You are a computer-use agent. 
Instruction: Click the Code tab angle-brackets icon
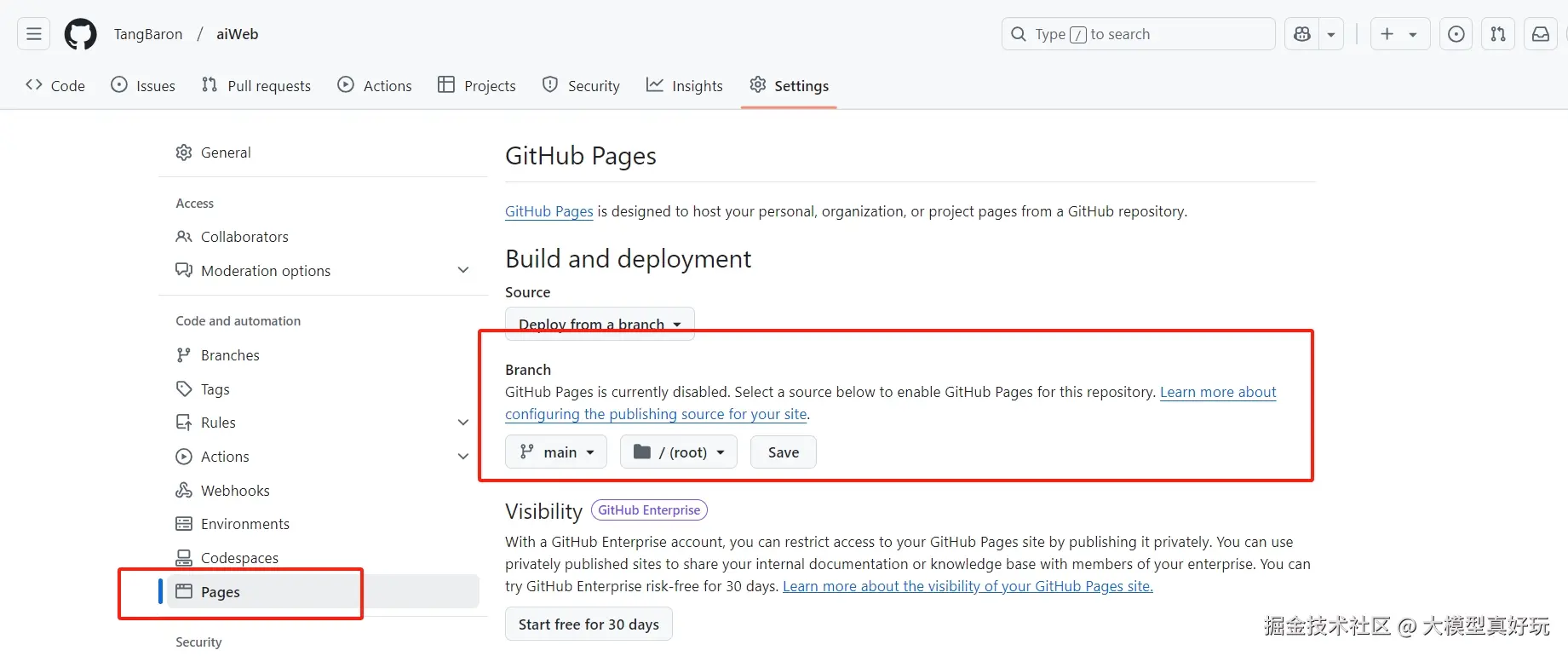(x=34, y=84)
